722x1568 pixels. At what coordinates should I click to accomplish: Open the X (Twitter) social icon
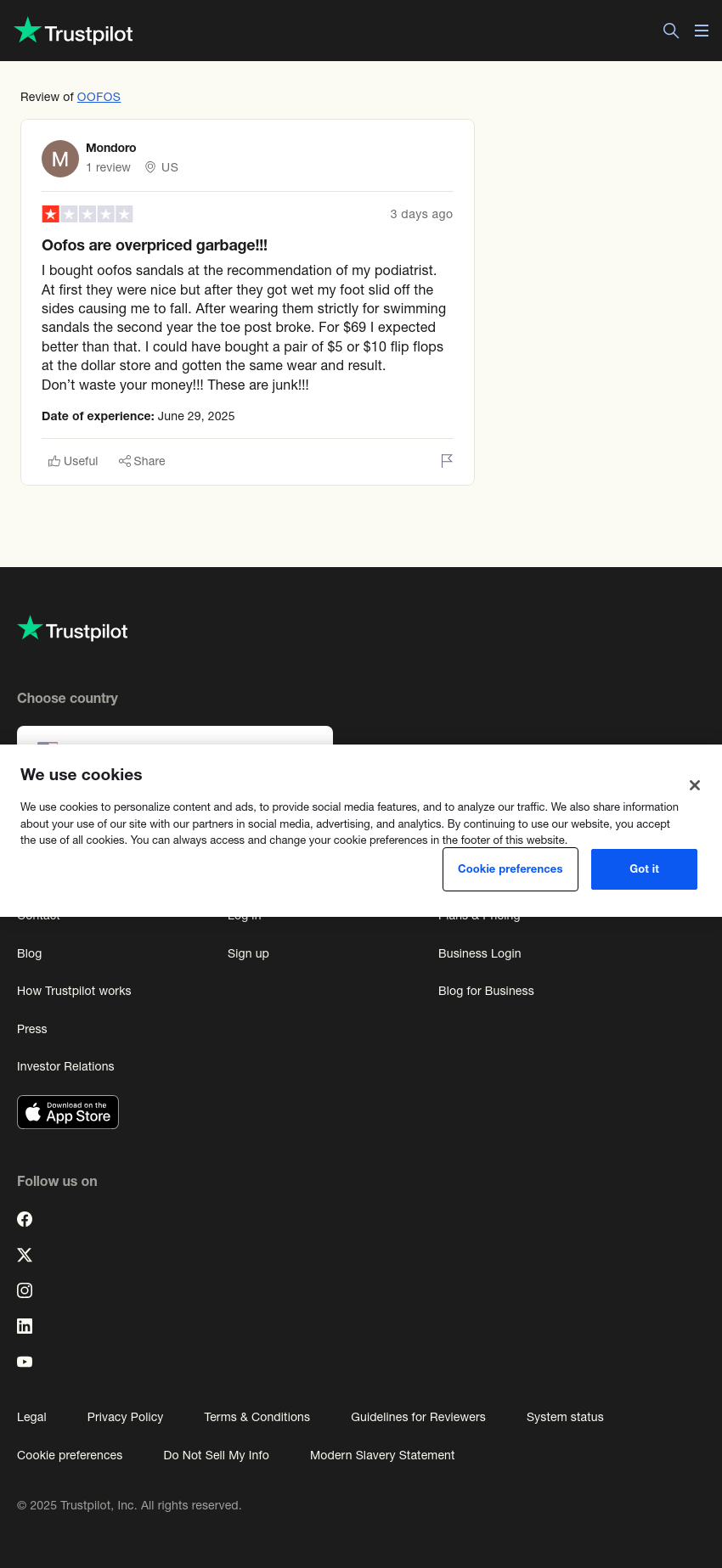coord(25,1255)
